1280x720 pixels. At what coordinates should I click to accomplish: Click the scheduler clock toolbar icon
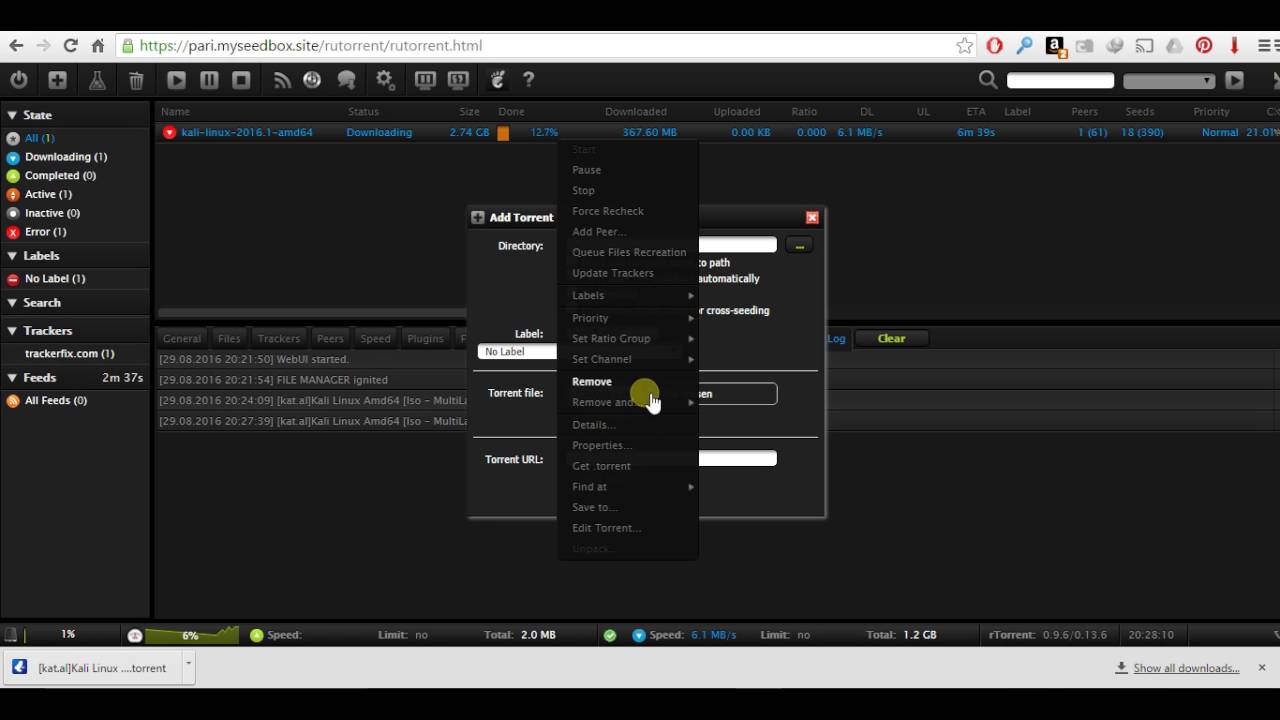coord(312,80)
